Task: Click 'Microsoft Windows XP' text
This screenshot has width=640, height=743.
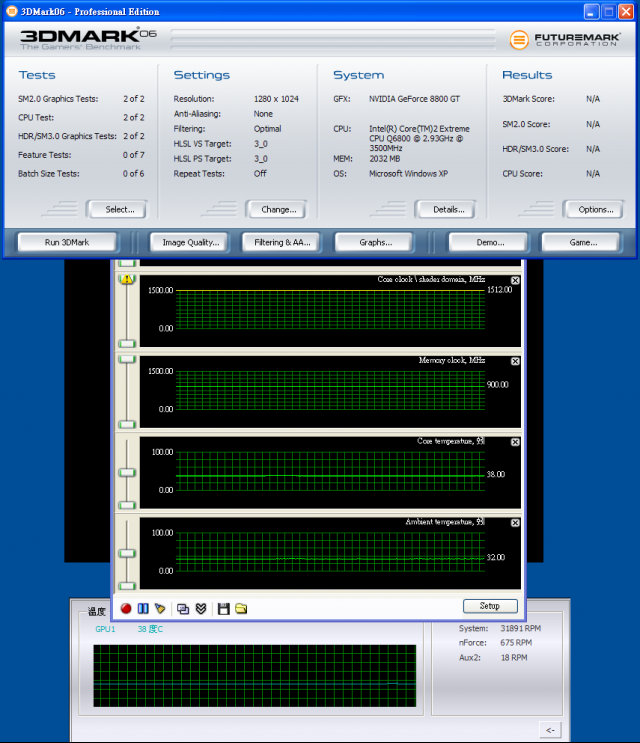Action: [408, 173]
